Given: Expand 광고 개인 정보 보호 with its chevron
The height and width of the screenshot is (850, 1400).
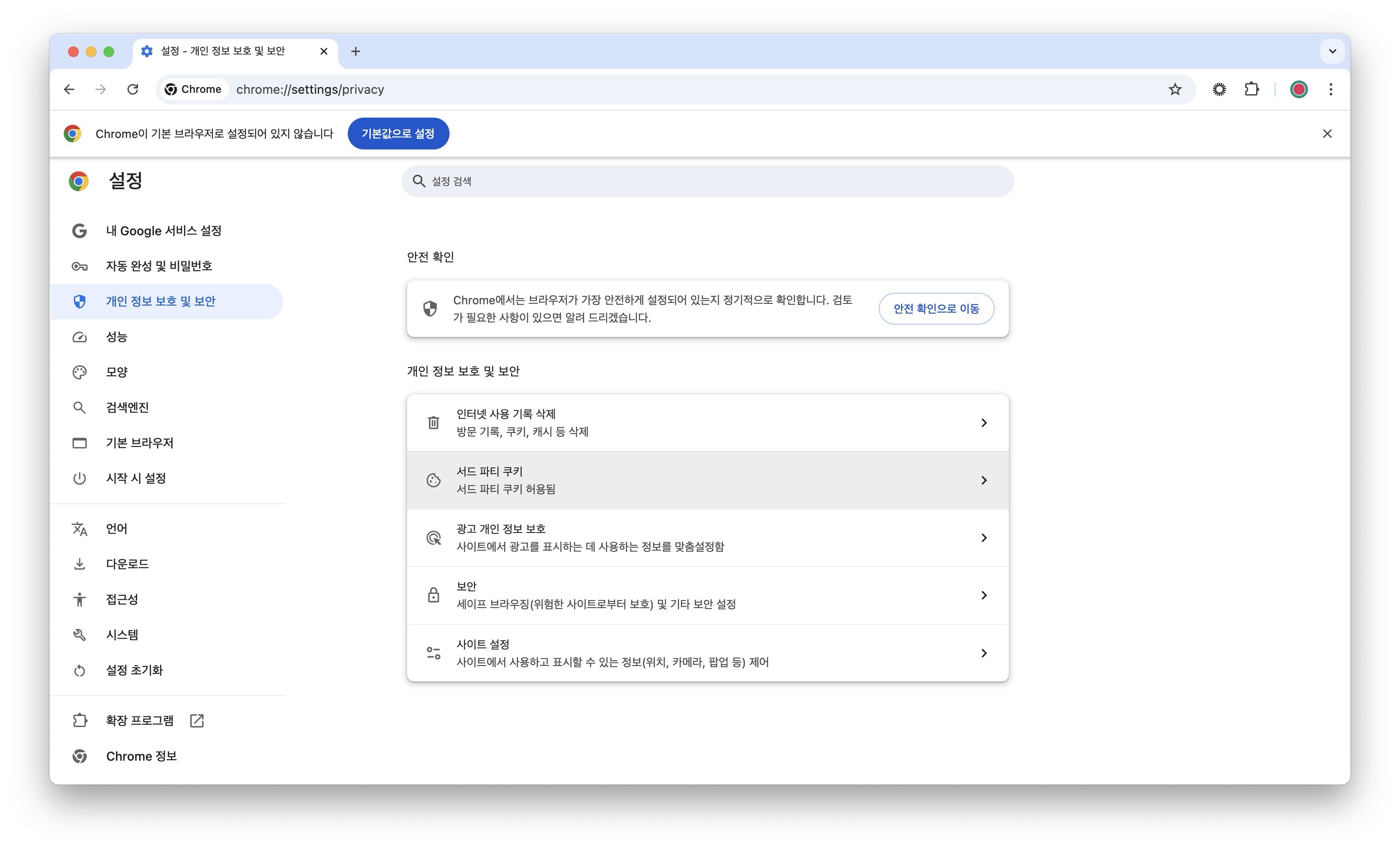Looking at the screenshot, I should click(x=984, y=538).
